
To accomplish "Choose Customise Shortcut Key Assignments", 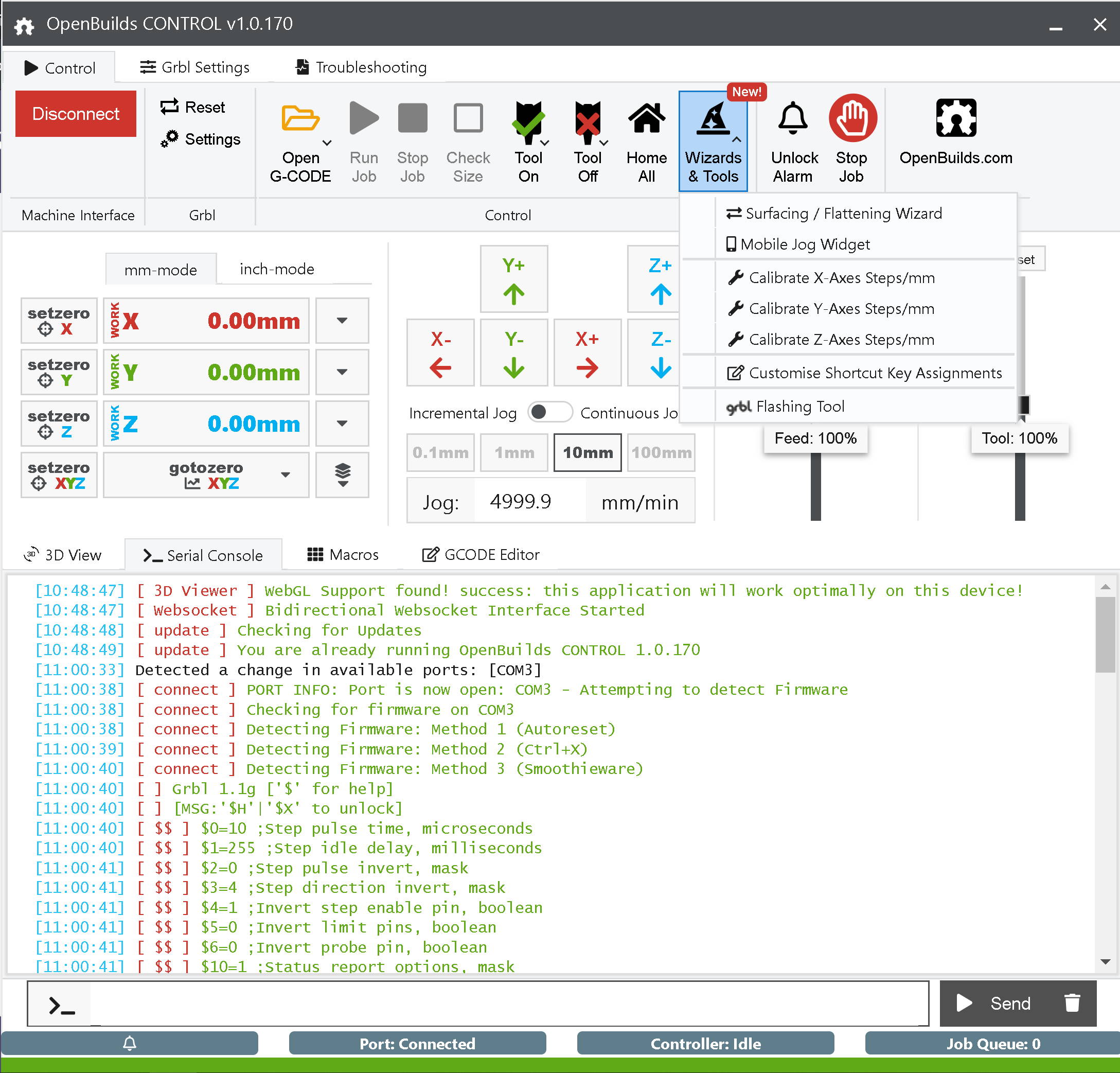I will 848,373.
